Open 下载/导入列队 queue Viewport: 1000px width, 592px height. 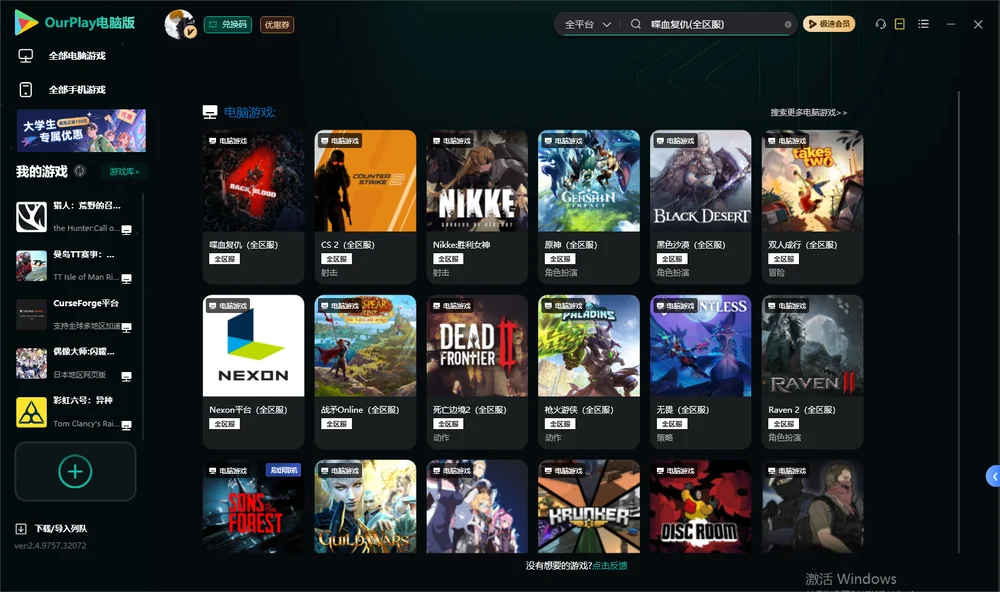tap(61, 528)
